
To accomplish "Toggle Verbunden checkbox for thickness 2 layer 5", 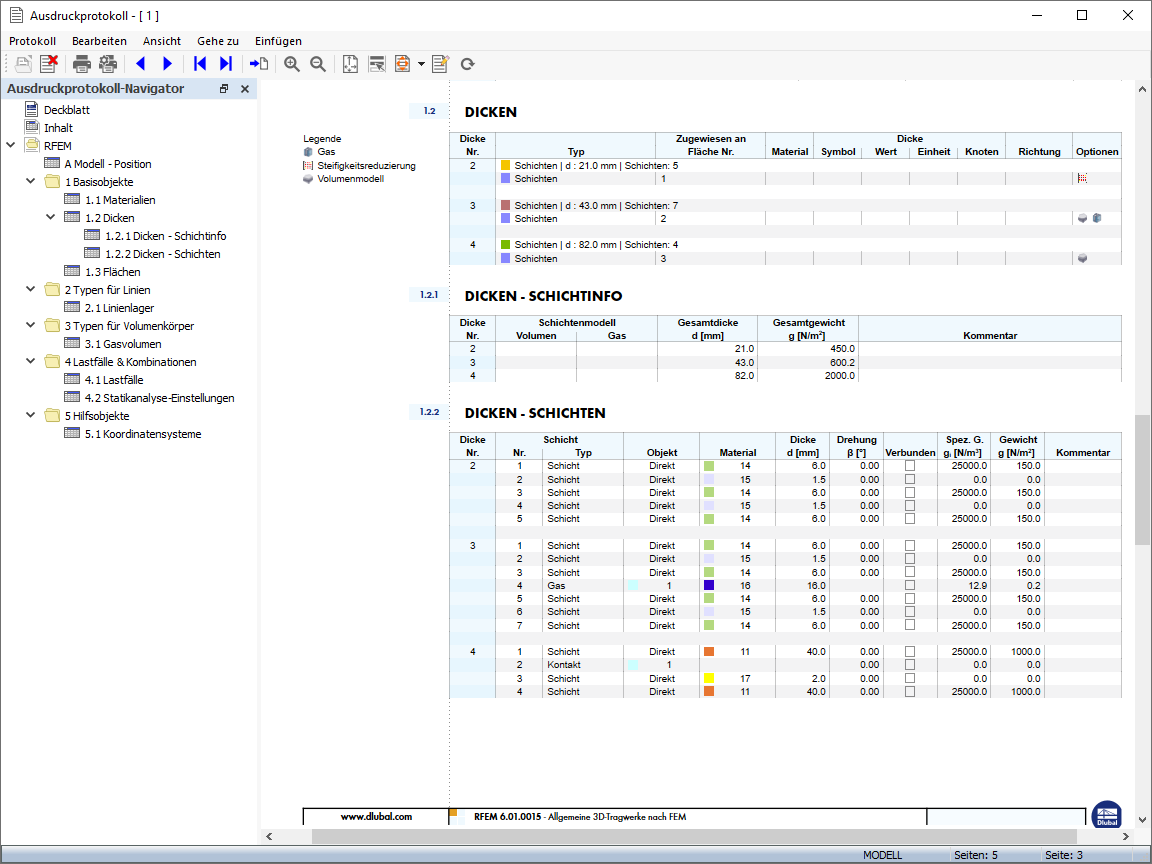I will pos(910,519).
